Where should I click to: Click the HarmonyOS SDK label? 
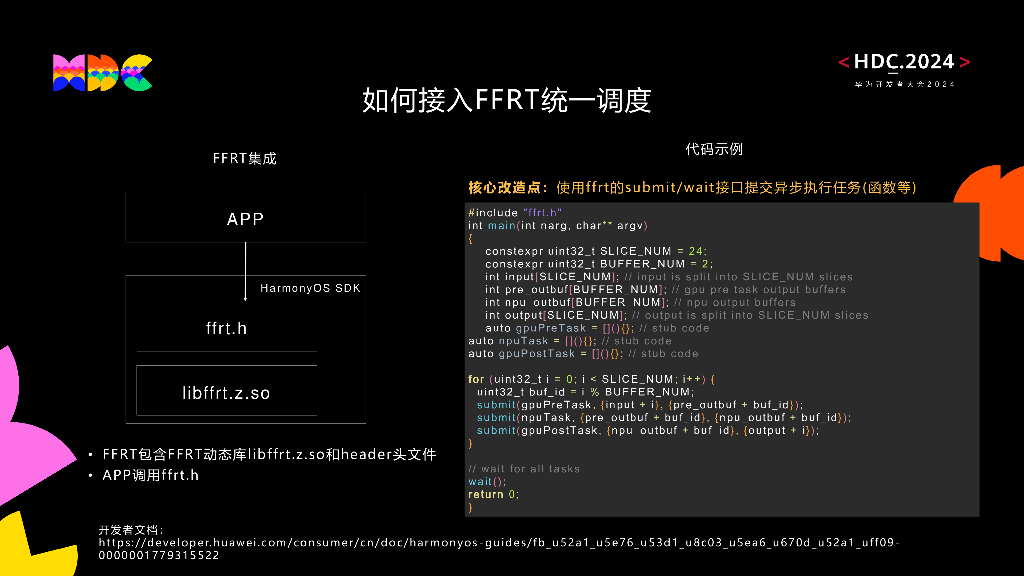point(310,288)
